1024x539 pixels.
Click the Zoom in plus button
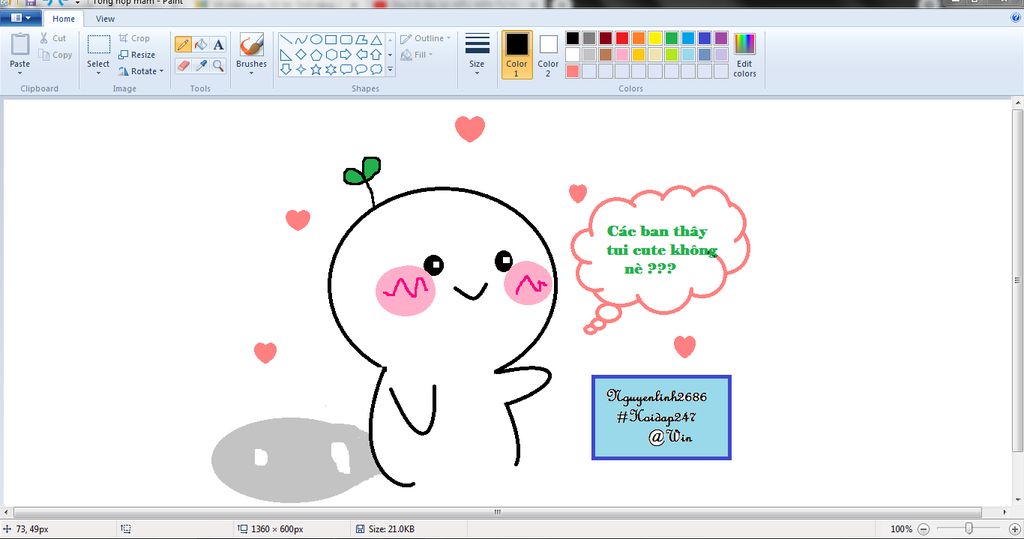point(1015,529)
